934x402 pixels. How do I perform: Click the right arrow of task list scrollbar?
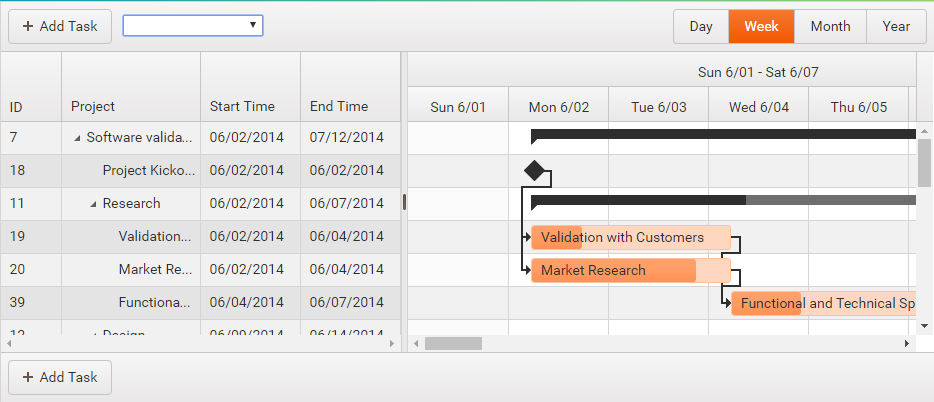391,343
